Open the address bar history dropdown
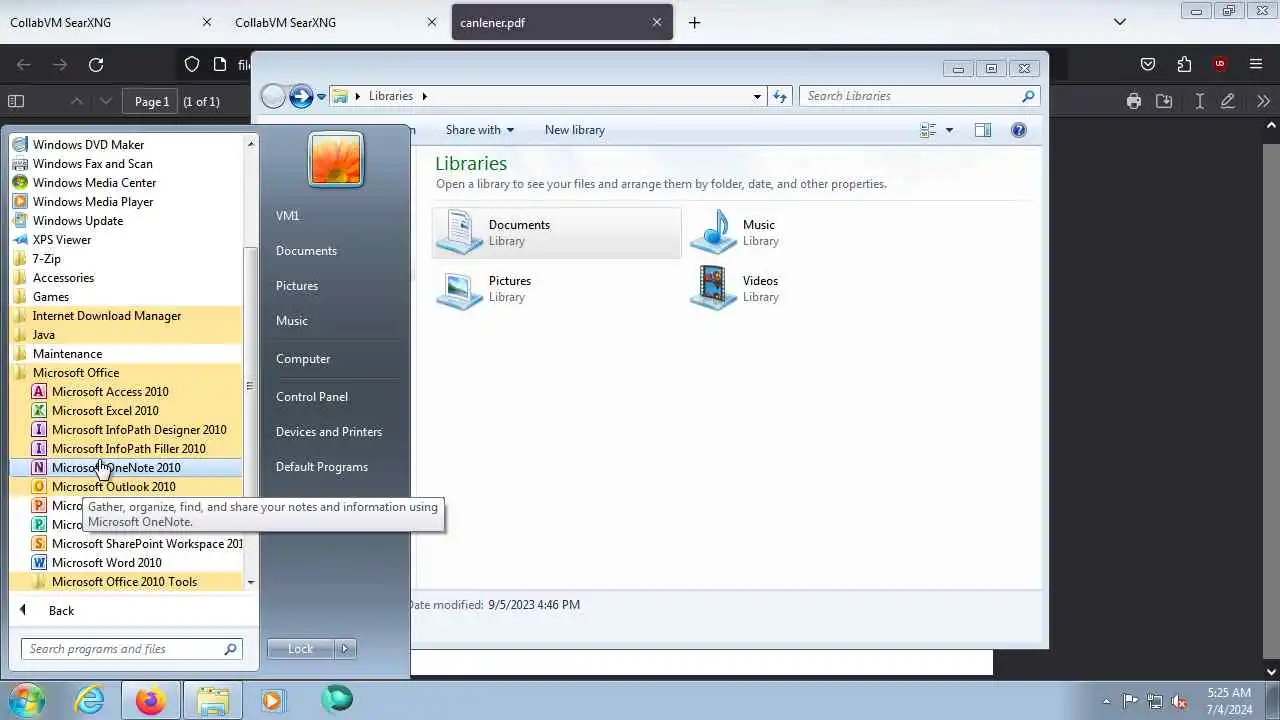 (x=757, y=96)
